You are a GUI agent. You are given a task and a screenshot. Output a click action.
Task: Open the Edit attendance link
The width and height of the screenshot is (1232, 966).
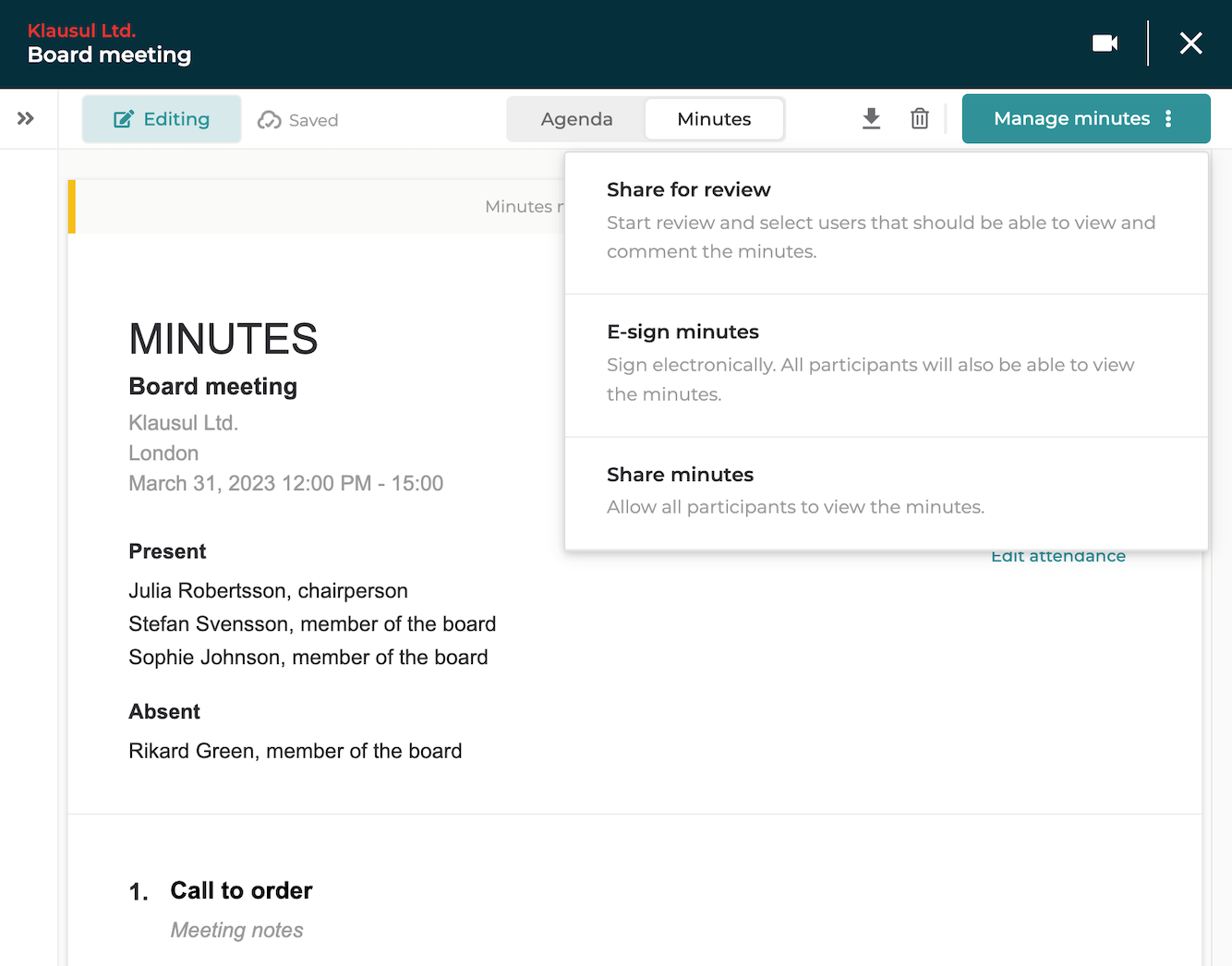(1057, 557)
